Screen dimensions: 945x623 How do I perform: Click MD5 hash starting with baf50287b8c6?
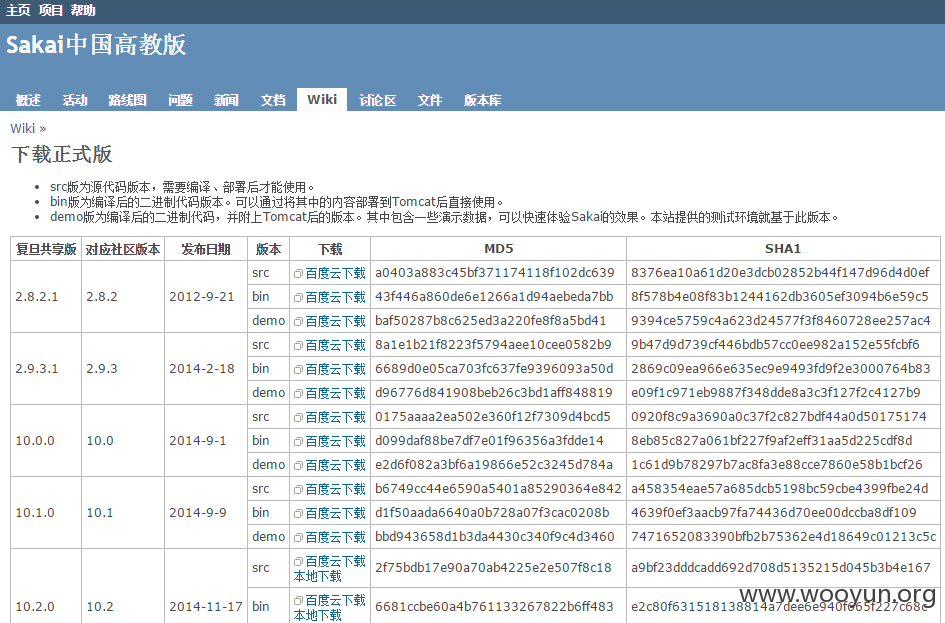(x=491, y=321)
